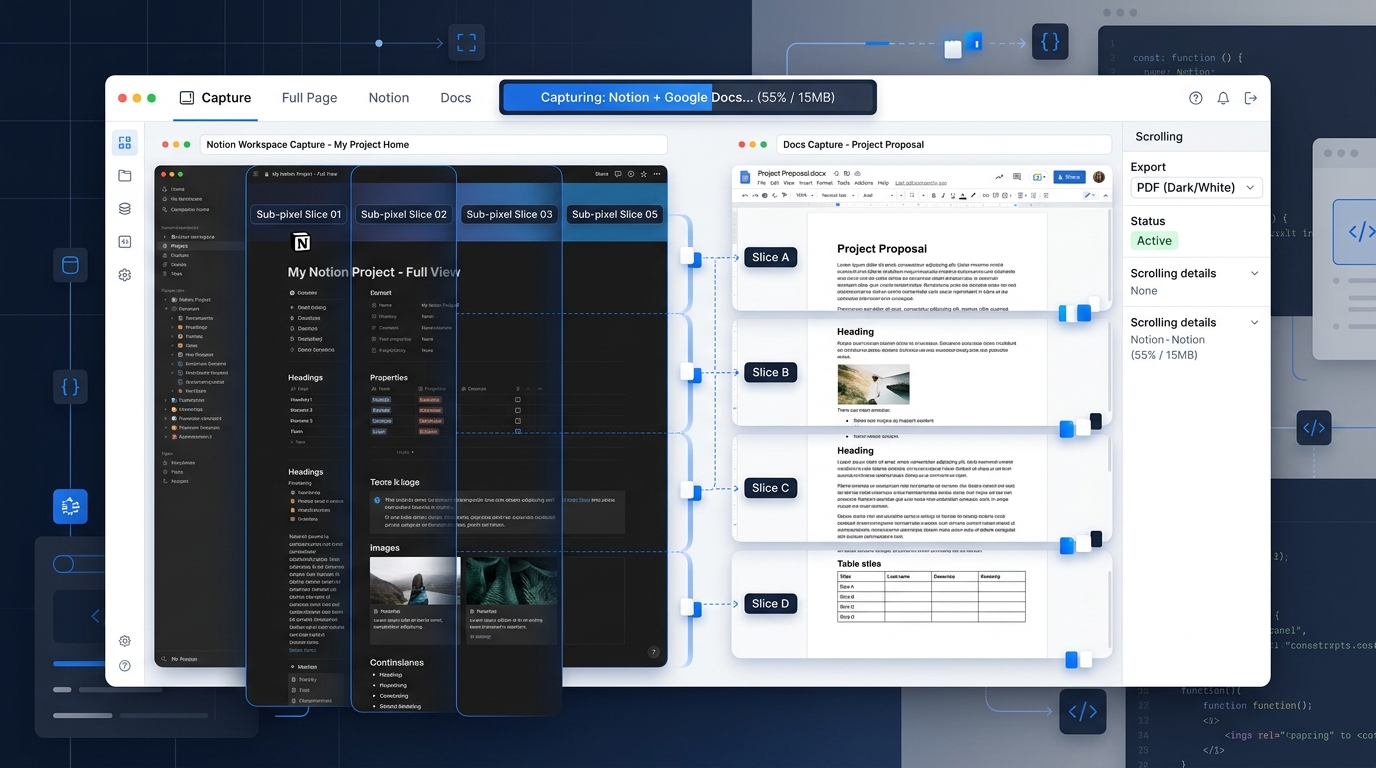This screenshot has width=1376, height=768.
Task: Open the Help menu in Docs
Action: (883, 184)
